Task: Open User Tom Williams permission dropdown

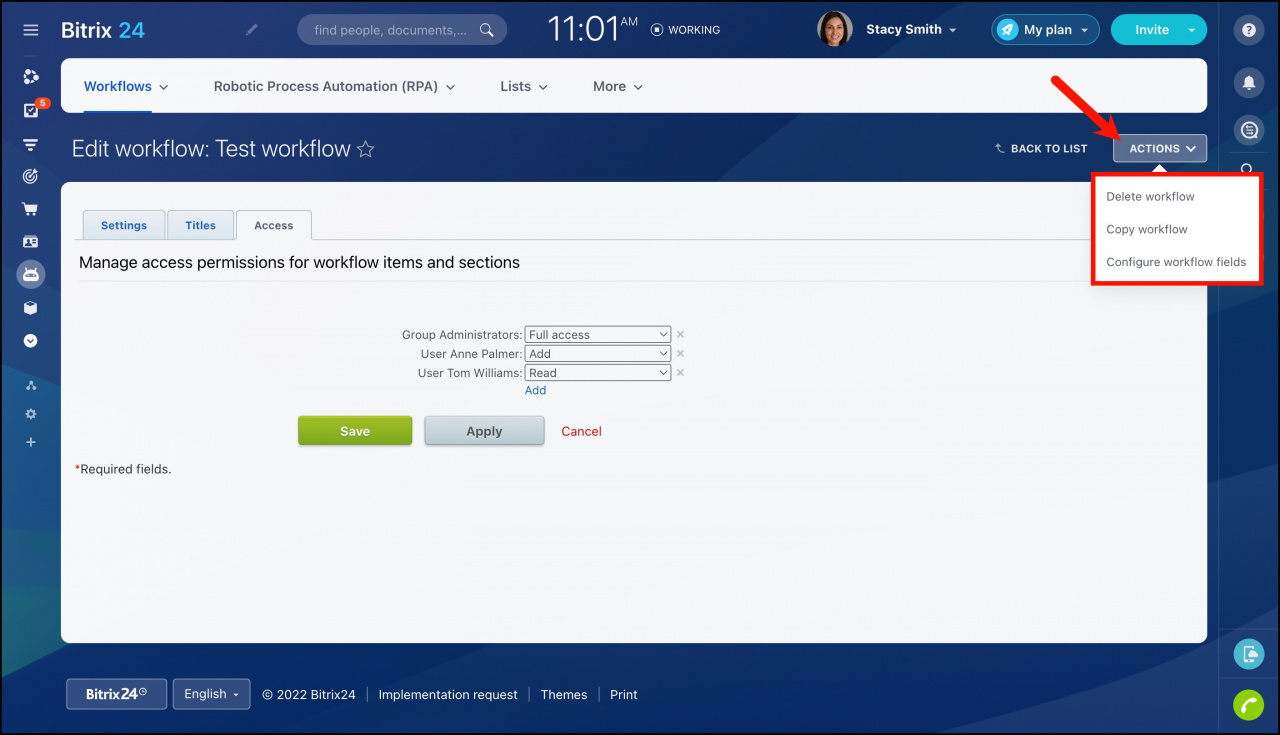Action: 598,372
